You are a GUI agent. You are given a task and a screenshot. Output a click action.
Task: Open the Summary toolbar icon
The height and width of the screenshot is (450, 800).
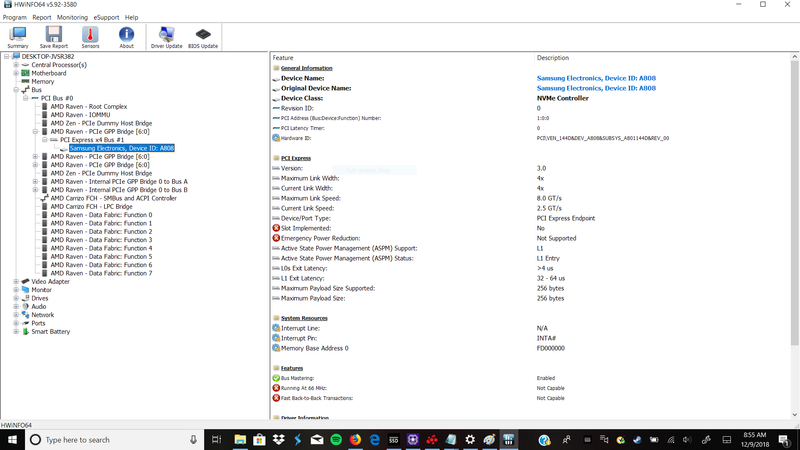point(18,37)
